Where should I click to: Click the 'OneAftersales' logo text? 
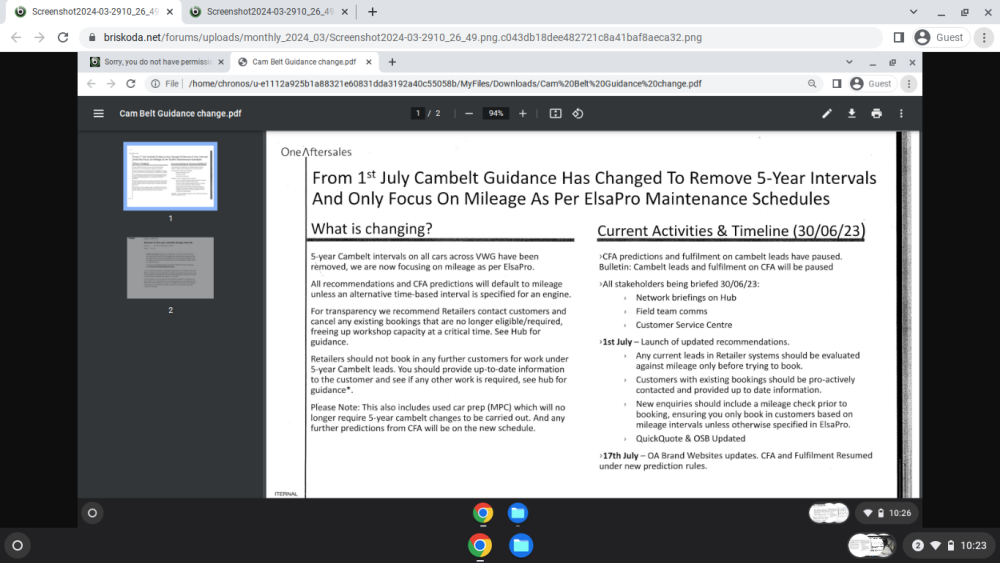pyautogui.click(x=316, y=152)
